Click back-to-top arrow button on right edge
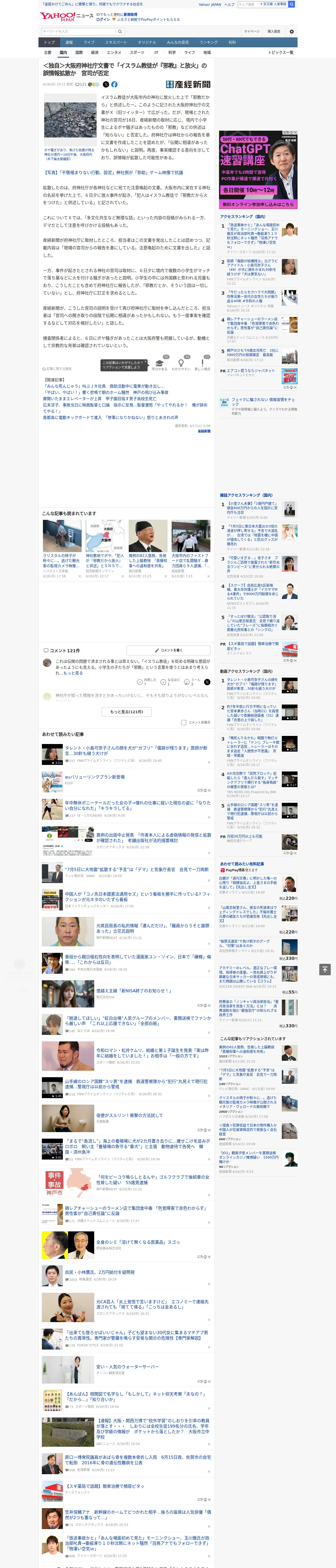Image resolution: width=336 pixels, height=1568 pixels. coord(325,970)
